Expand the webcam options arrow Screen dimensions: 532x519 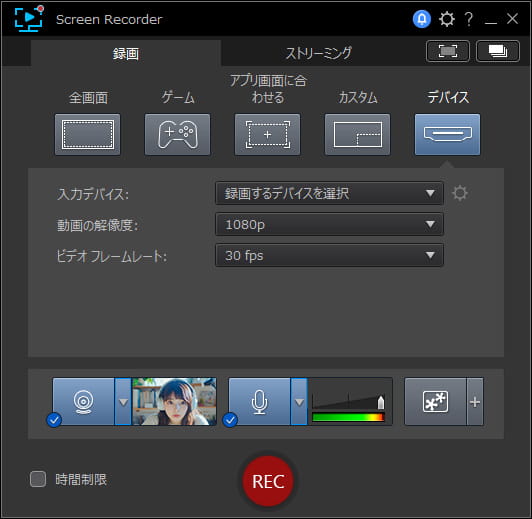[123, 402]
